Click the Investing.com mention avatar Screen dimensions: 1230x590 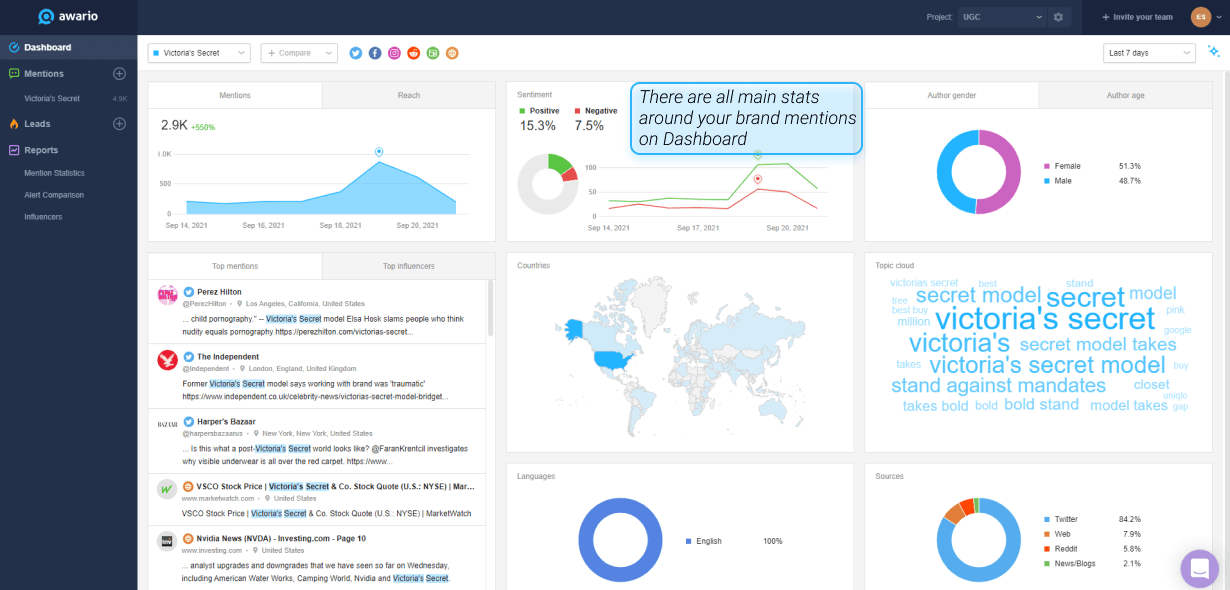click(x=167, y=541)
